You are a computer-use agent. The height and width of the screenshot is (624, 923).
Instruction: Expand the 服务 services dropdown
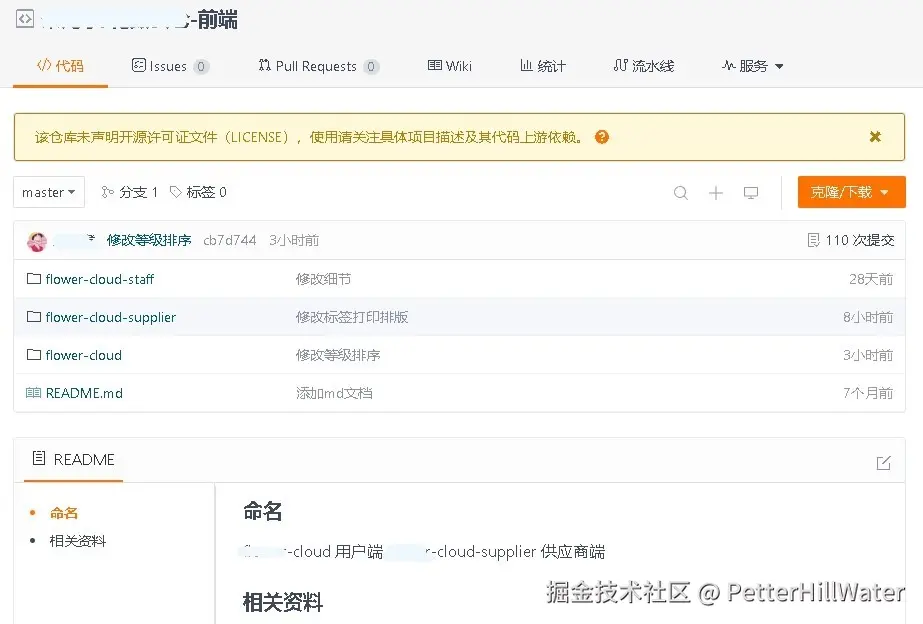pos(752,66)
